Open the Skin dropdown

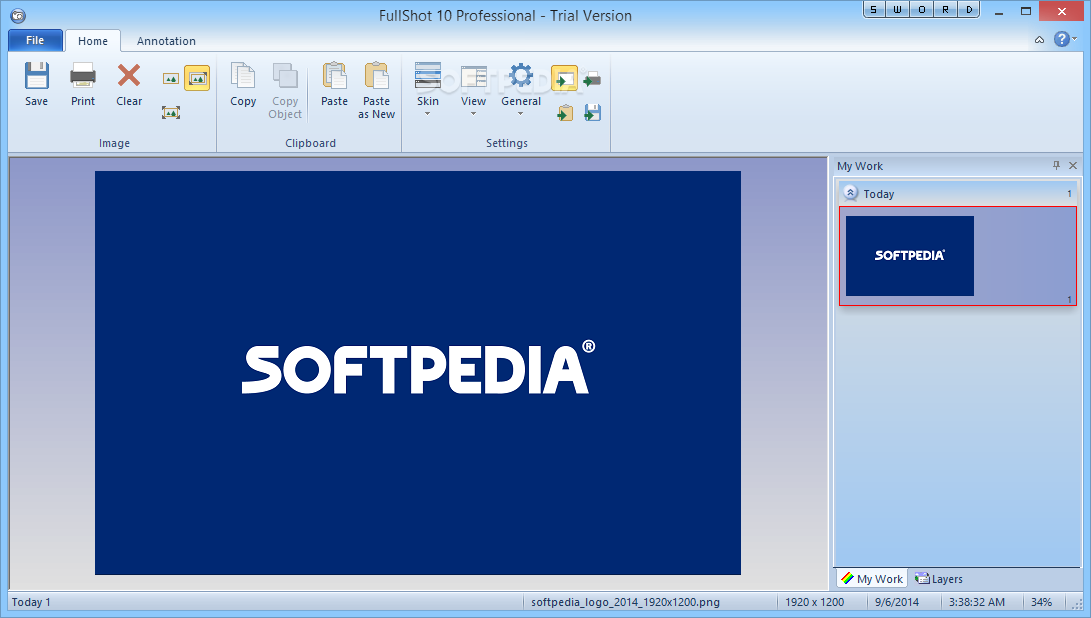pyautogui.click(x=427, y=89)
